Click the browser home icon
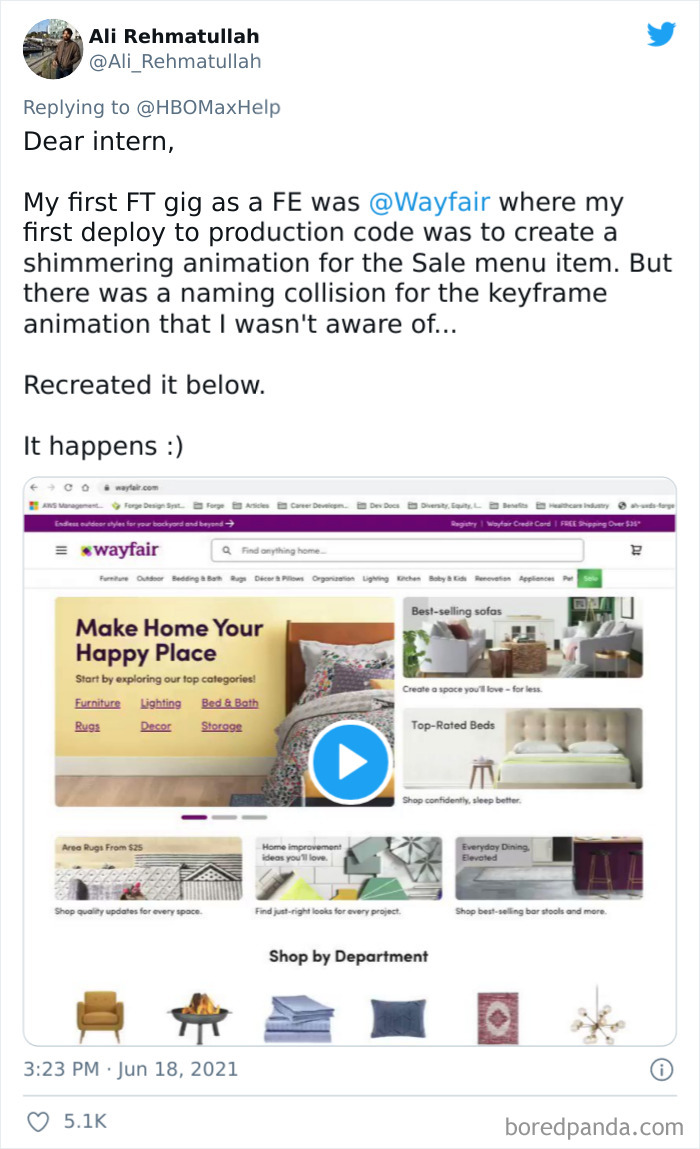The width and height of the screenshot is (700, 1149). coord(86,487)
